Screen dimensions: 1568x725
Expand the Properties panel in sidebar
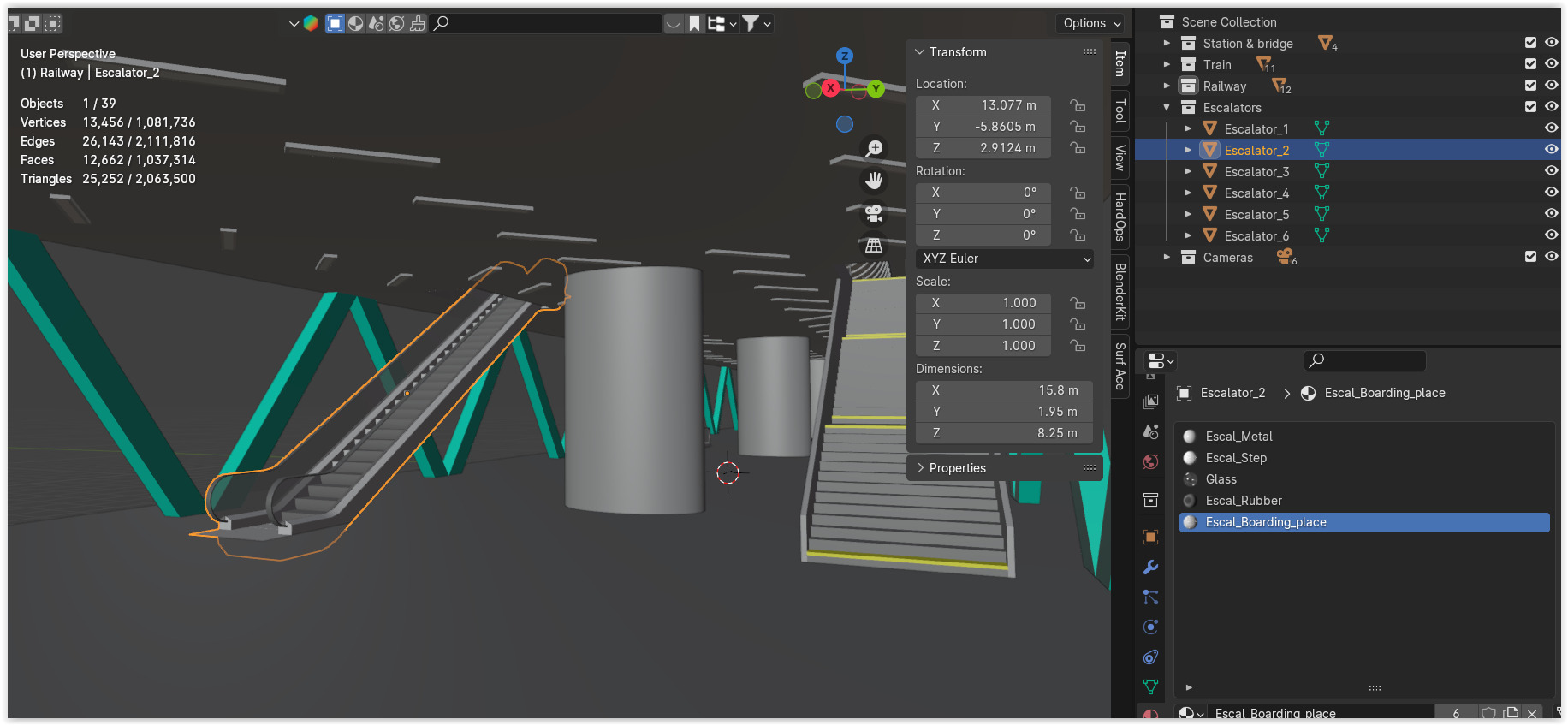[x=920, y=468]
